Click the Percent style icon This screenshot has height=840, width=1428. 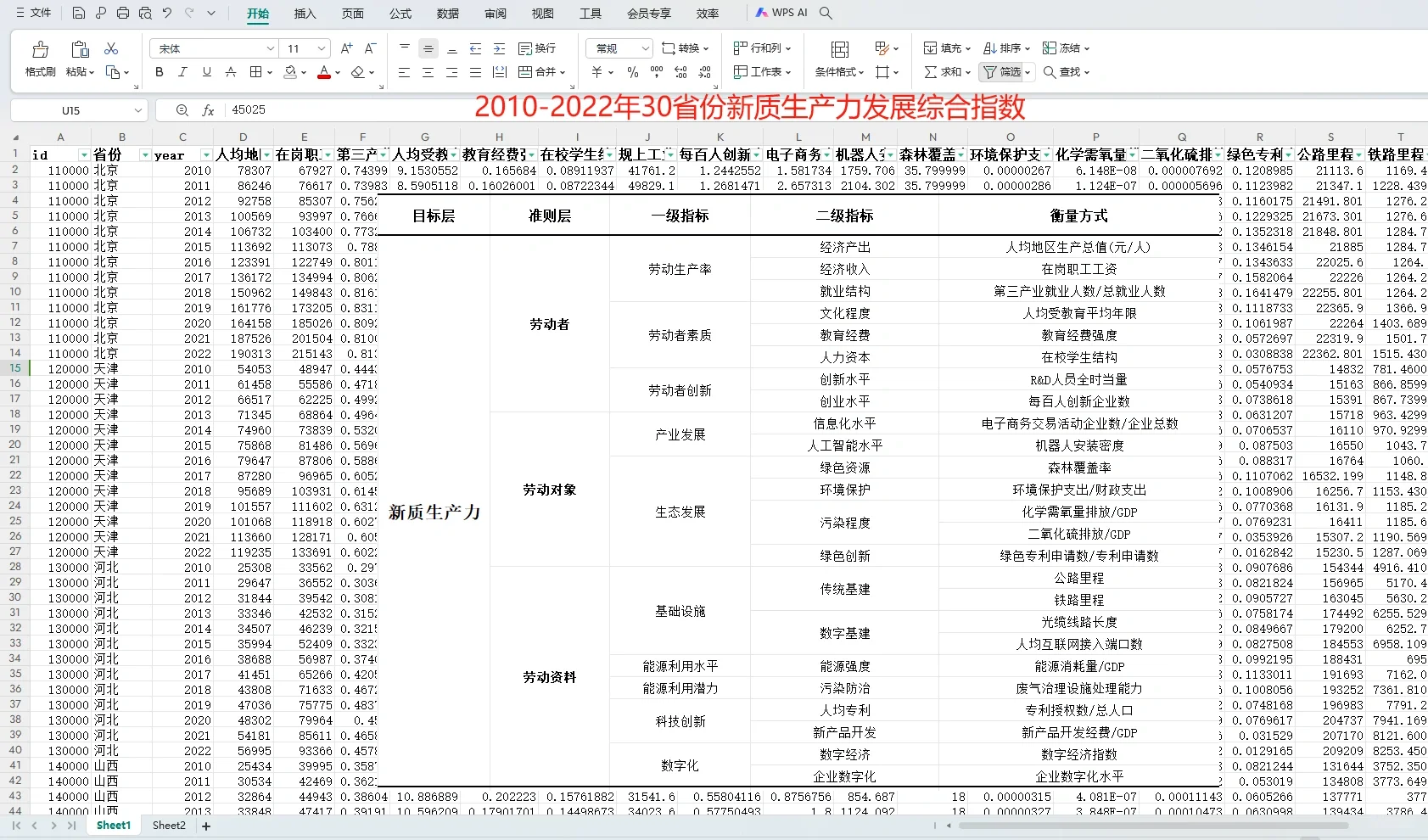633,72
